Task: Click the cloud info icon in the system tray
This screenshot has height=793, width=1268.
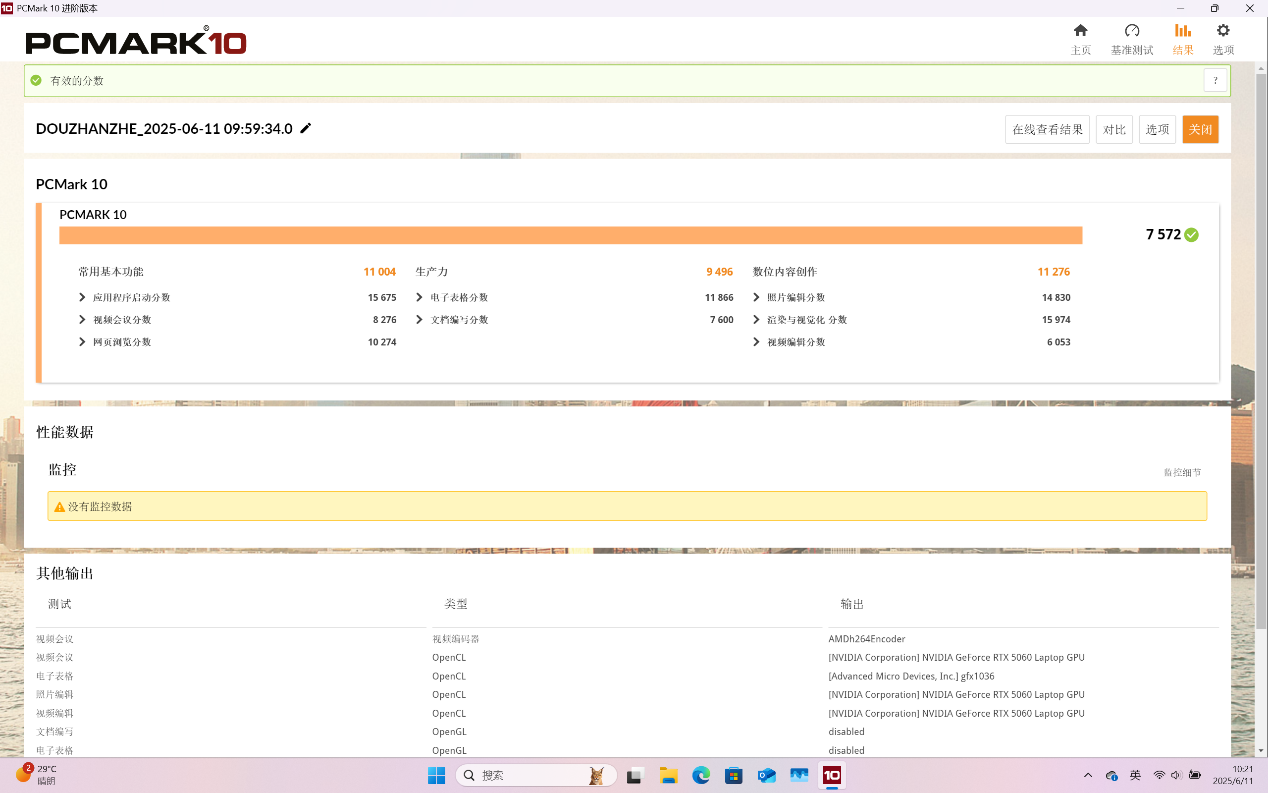Action: pos(1112,775)
